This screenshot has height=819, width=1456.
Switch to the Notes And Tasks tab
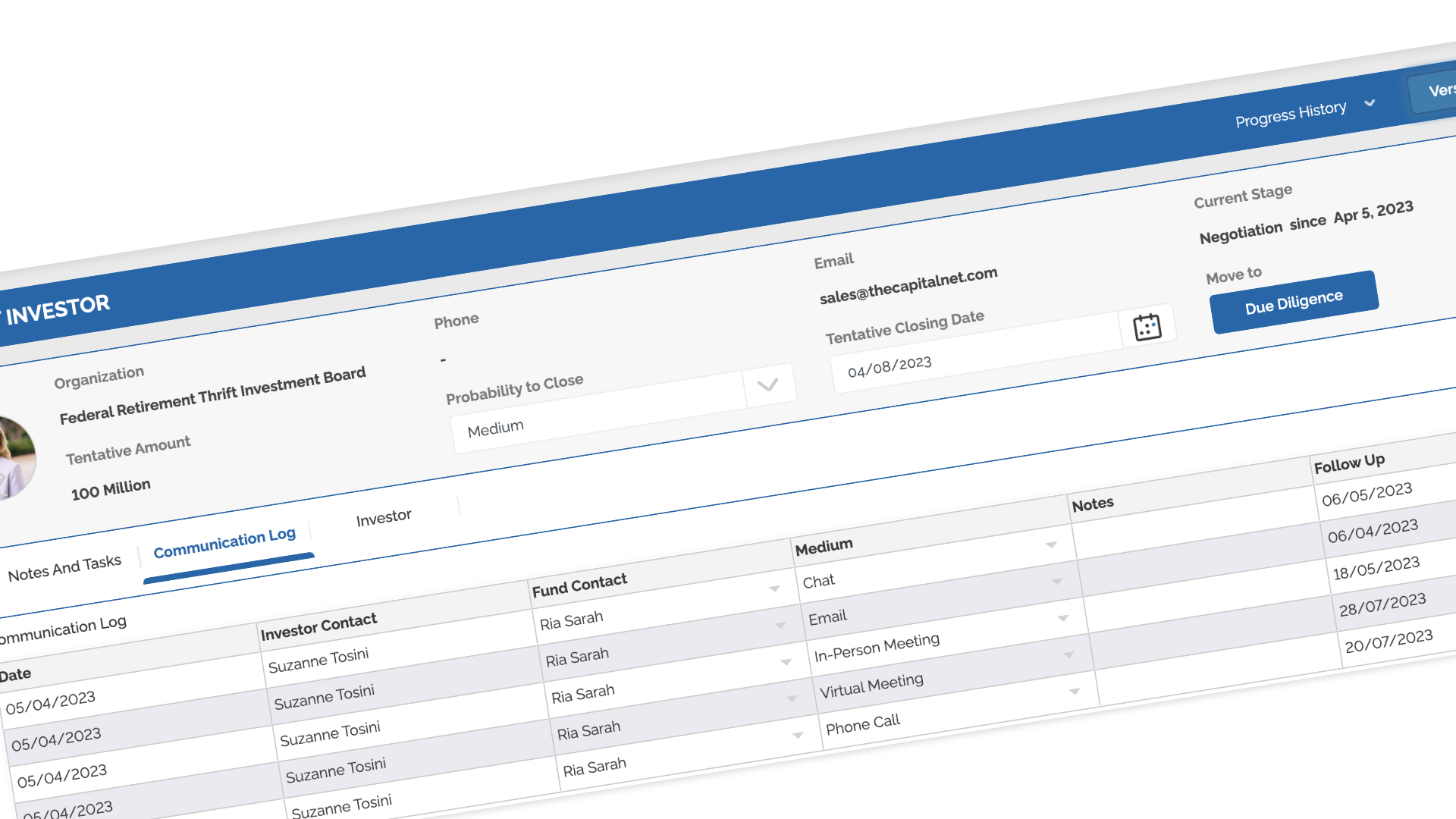coord(64,561)
